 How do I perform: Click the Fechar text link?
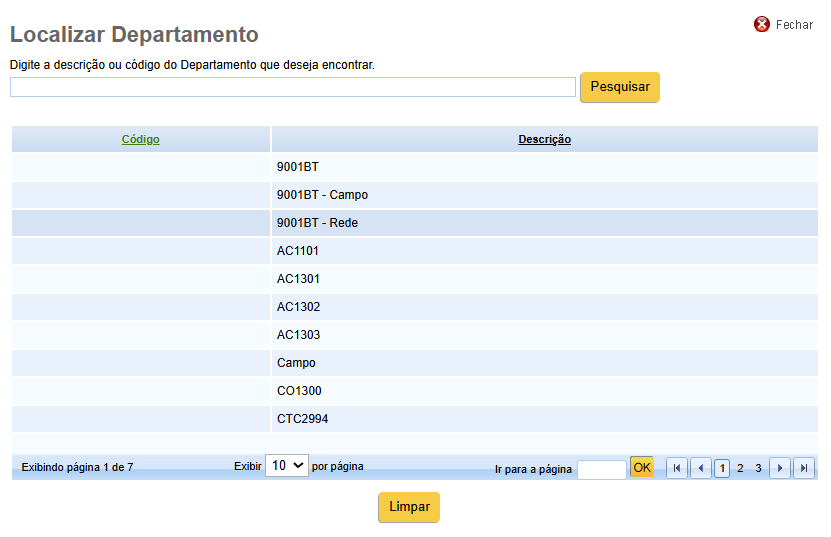pos(794,25)
